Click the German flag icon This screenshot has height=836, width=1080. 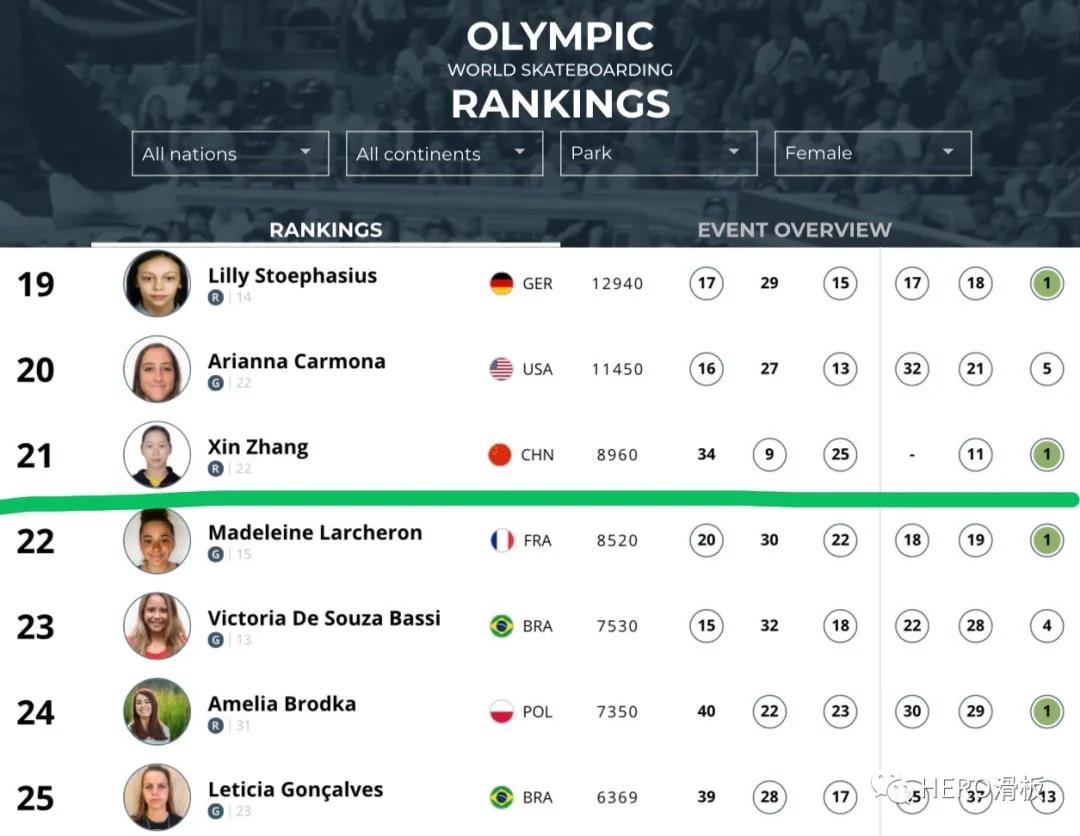[x=501, y=283]
